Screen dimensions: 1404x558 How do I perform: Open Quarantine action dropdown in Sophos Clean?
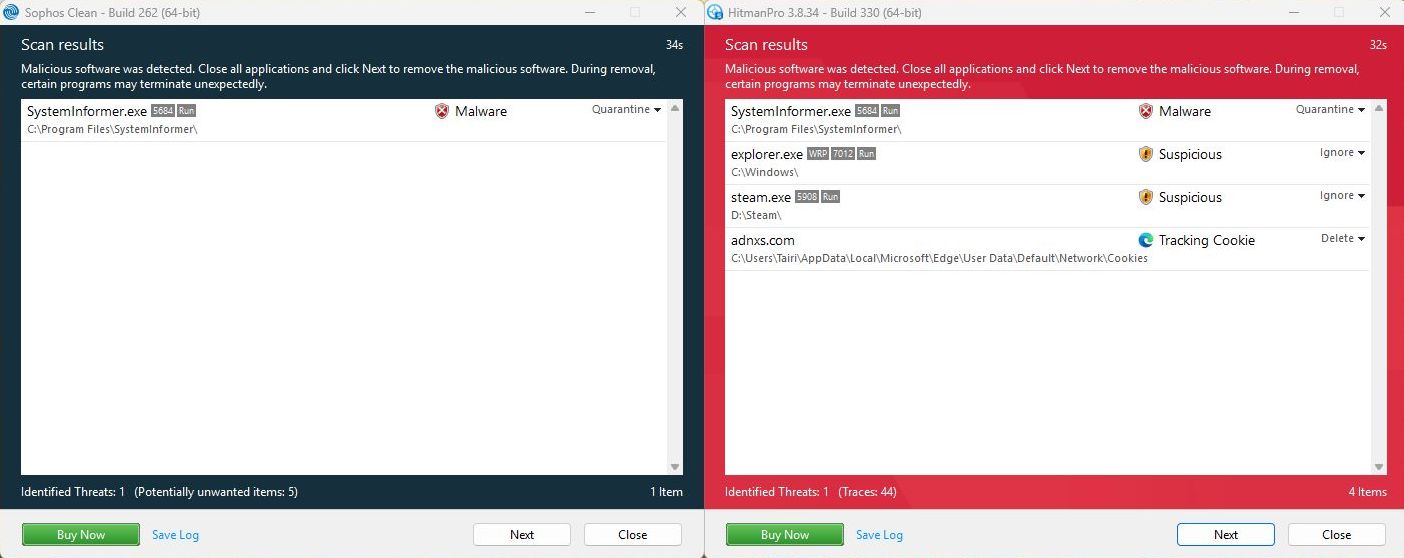(627, 110)
